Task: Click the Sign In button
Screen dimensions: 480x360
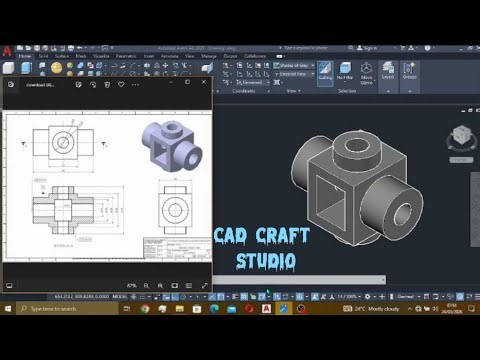Action: point(367,48)
